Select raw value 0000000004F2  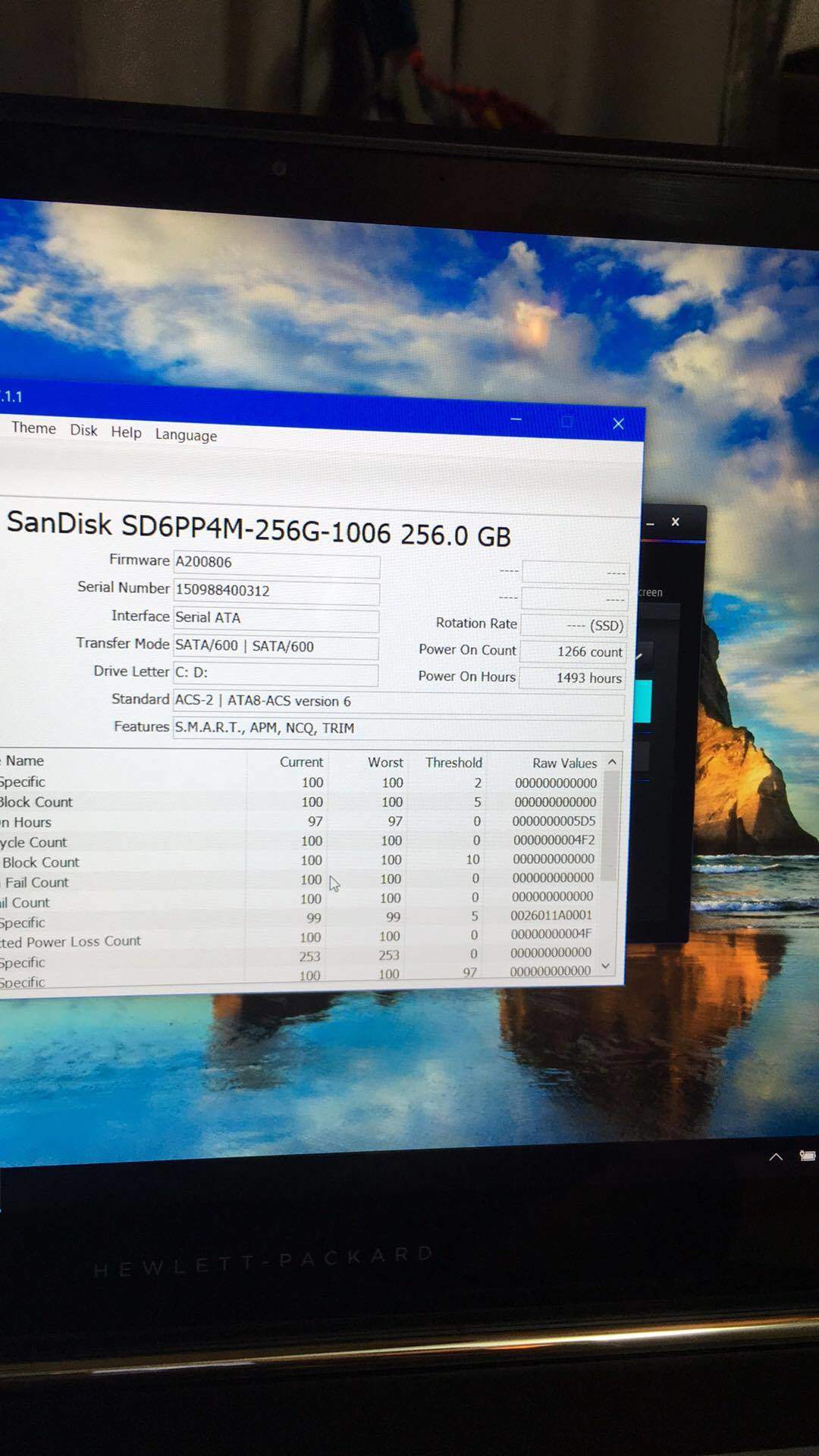(554, 840)
